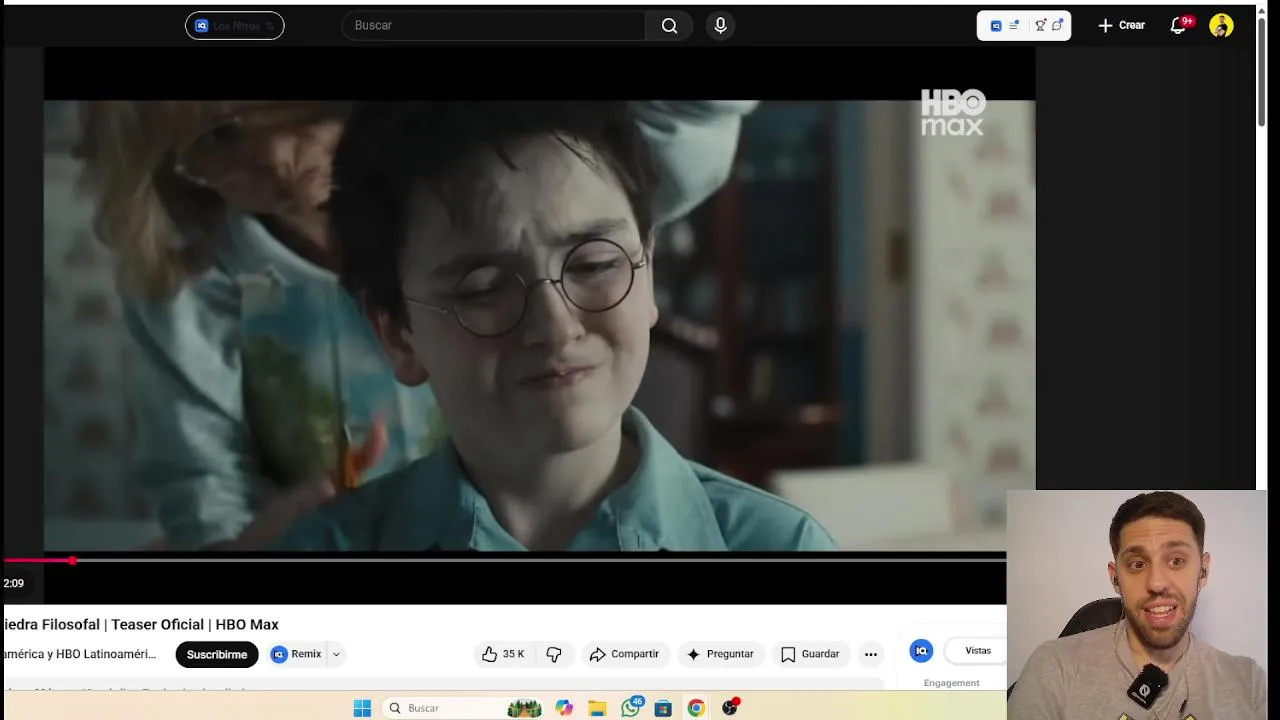
Task: Click the Windows taskbar Buscar search box
Action: pyautogui.click(x=462, y=708)
